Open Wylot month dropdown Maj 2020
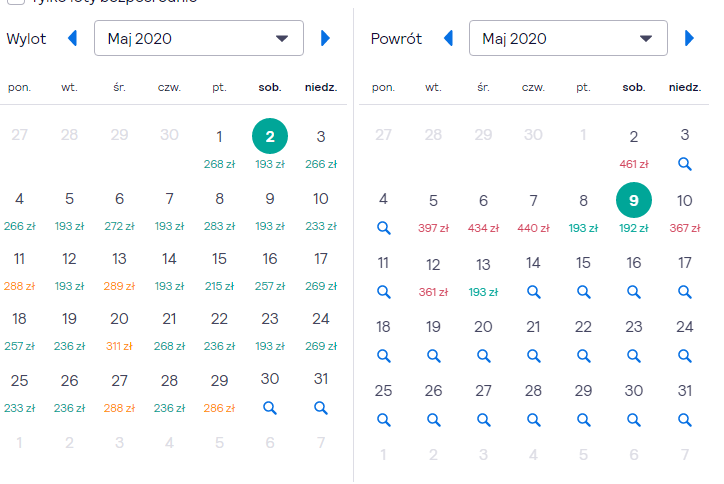The image size is (724, 484). [x=199, y=38]
